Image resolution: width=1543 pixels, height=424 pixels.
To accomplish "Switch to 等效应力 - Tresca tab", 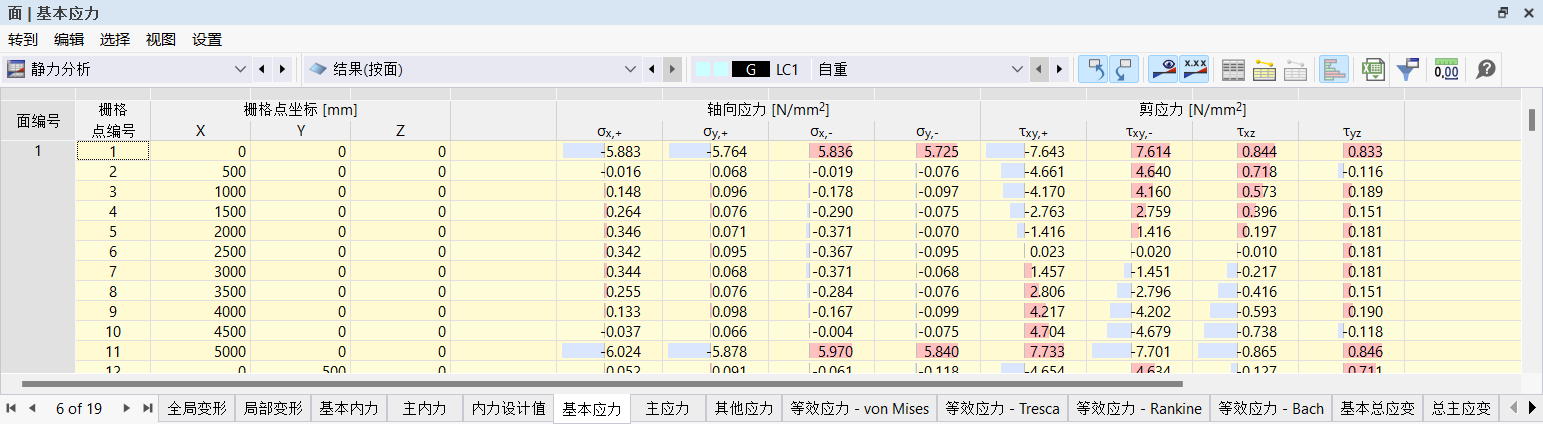I will click(1002, 408).
